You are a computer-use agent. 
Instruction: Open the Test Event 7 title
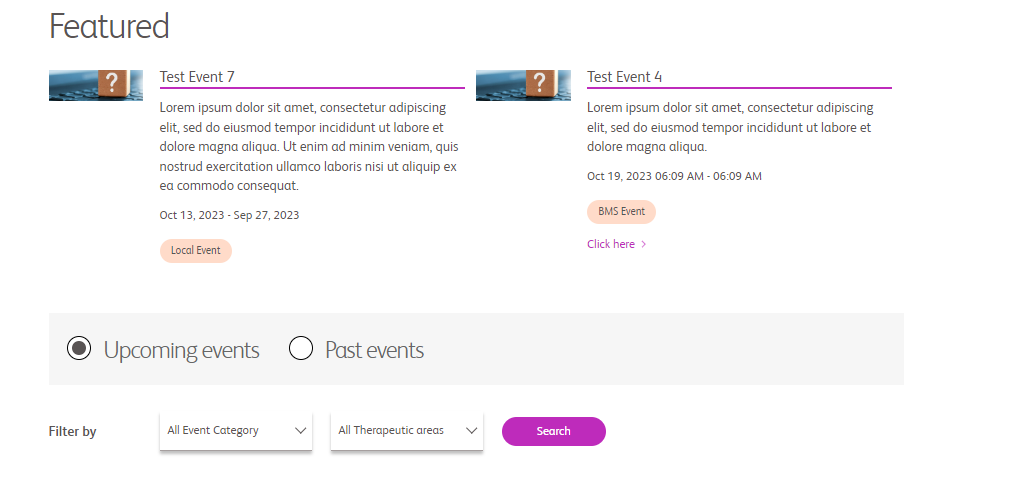click(197, 77)
